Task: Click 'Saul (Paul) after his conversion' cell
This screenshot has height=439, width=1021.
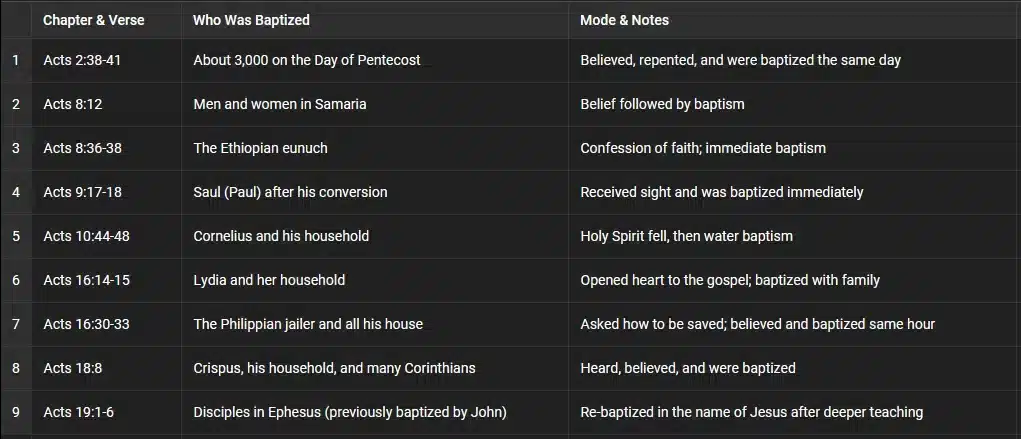Action: coord(290,192)
